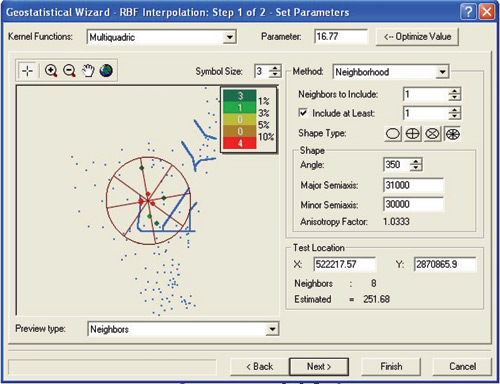Viewport: 500px width, 384px height.
Task: Open the Kernel Functions dropdown
Action: [x=229, y=37]
